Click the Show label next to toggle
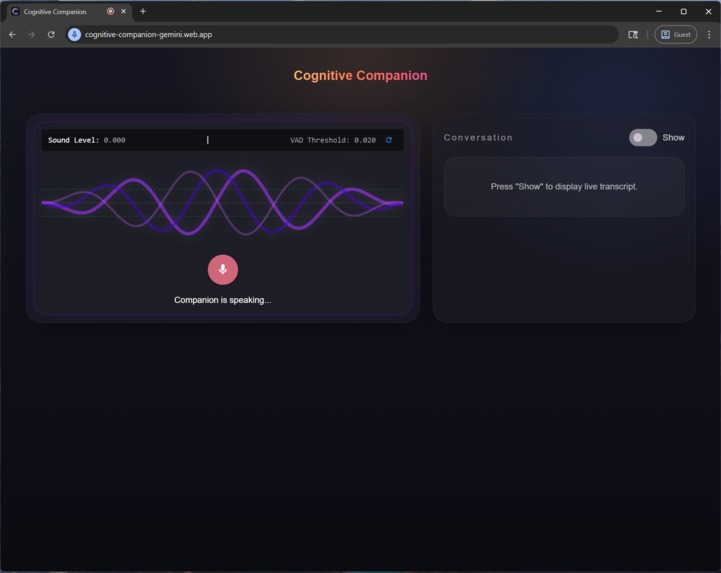Viewport: 721px width, 573px height. (673, 138)
